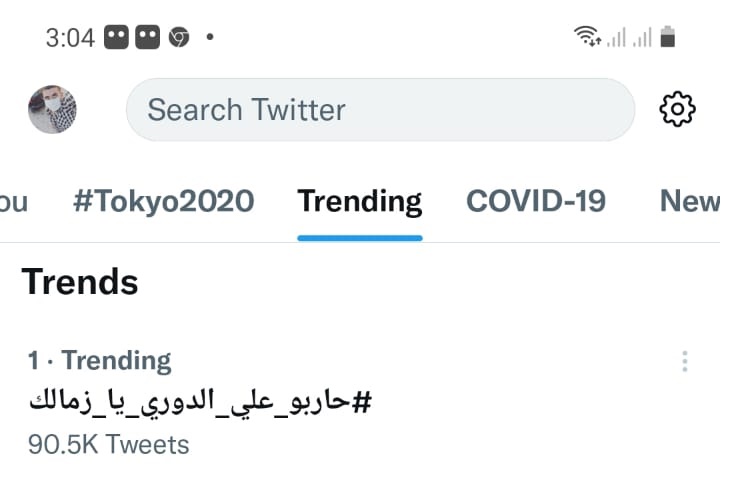Tap the 3:04 clock display
The height and width of the screenshot is (477, 729).
(70, 38)
